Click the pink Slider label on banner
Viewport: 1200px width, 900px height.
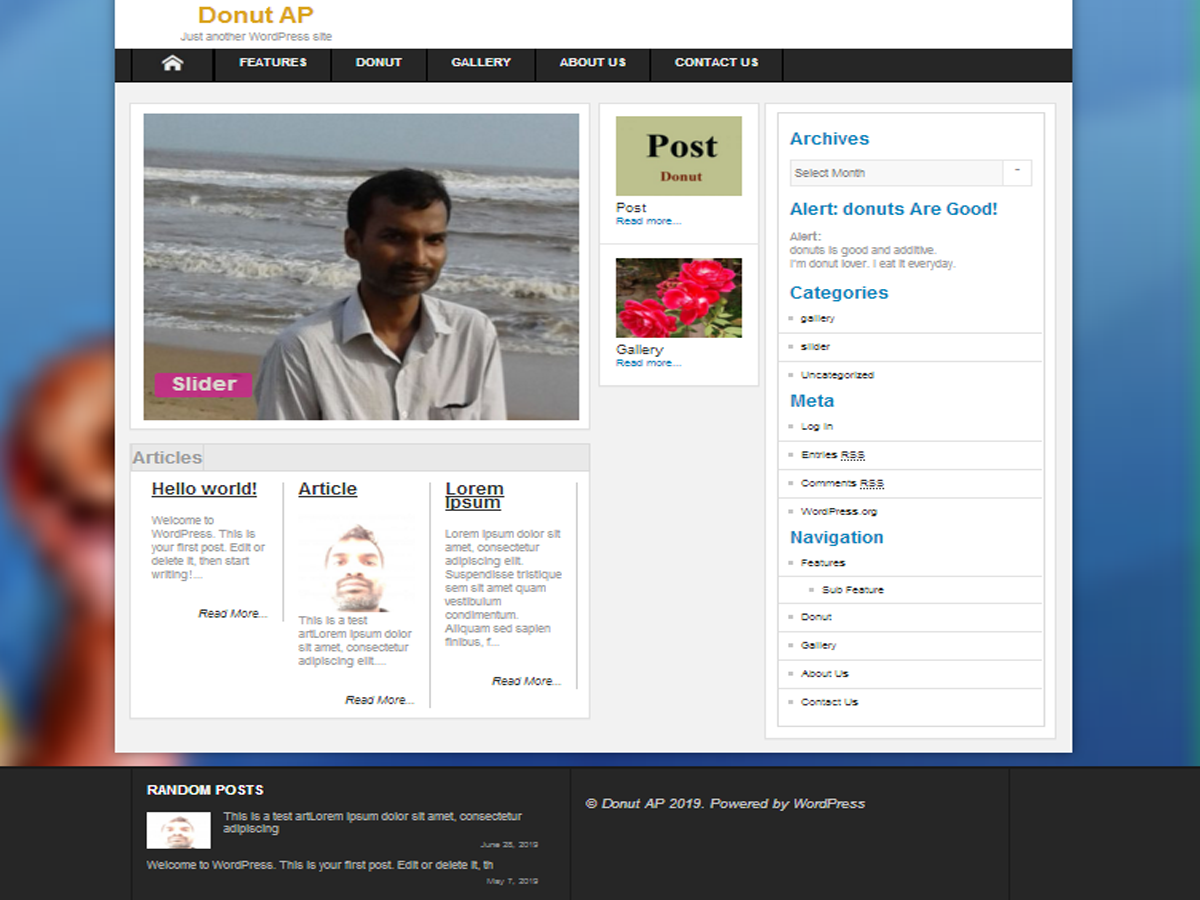(203, 384)
